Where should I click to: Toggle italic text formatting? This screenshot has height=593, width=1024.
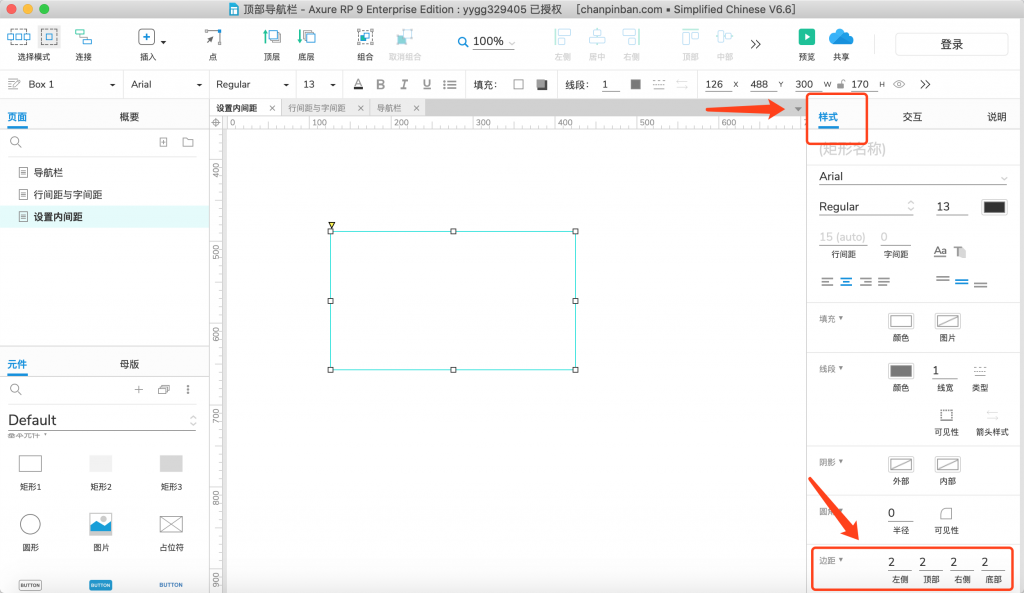click(404, 85)
